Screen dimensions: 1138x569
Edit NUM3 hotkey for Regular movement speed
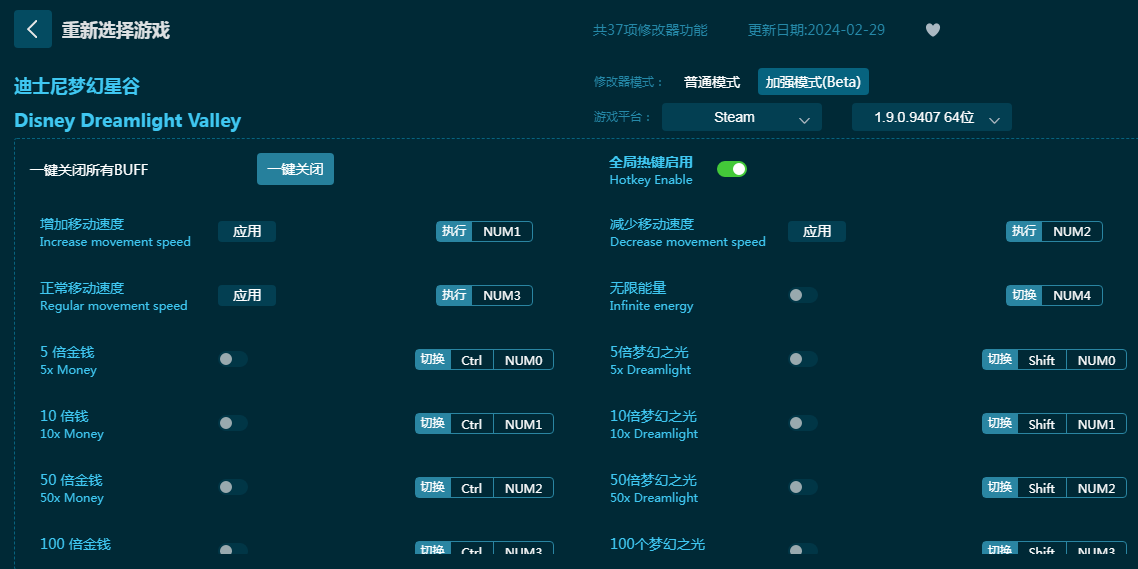tap(502, 295)
